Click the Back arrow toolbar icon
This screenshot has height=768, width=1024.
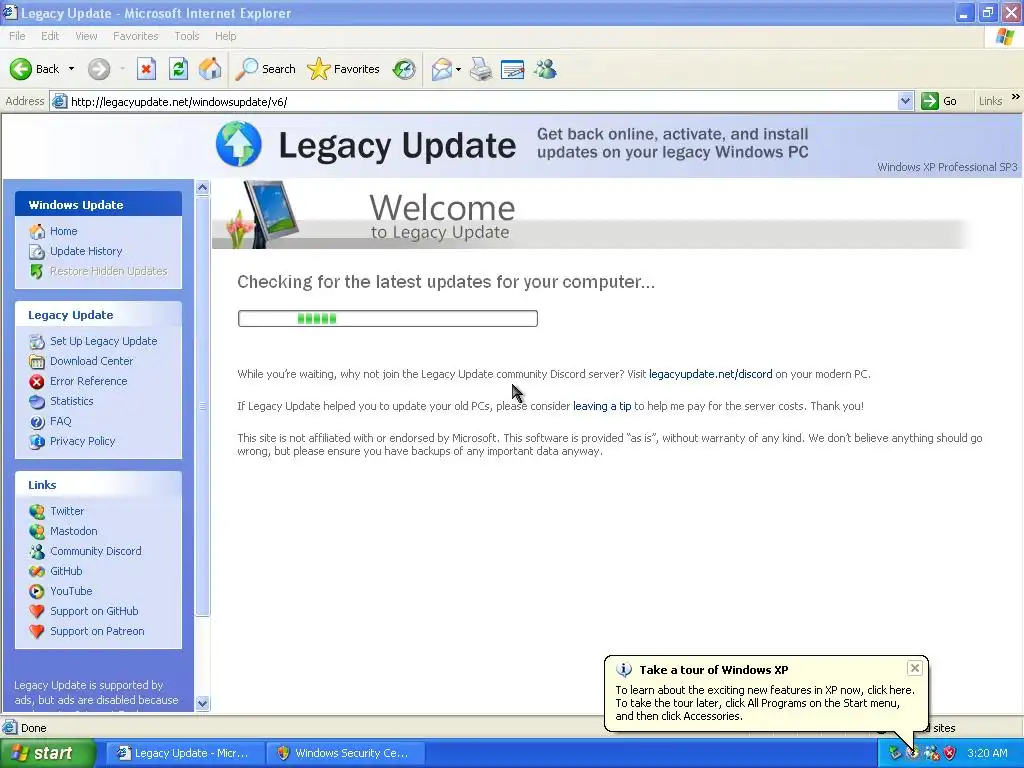coord(21,69)
